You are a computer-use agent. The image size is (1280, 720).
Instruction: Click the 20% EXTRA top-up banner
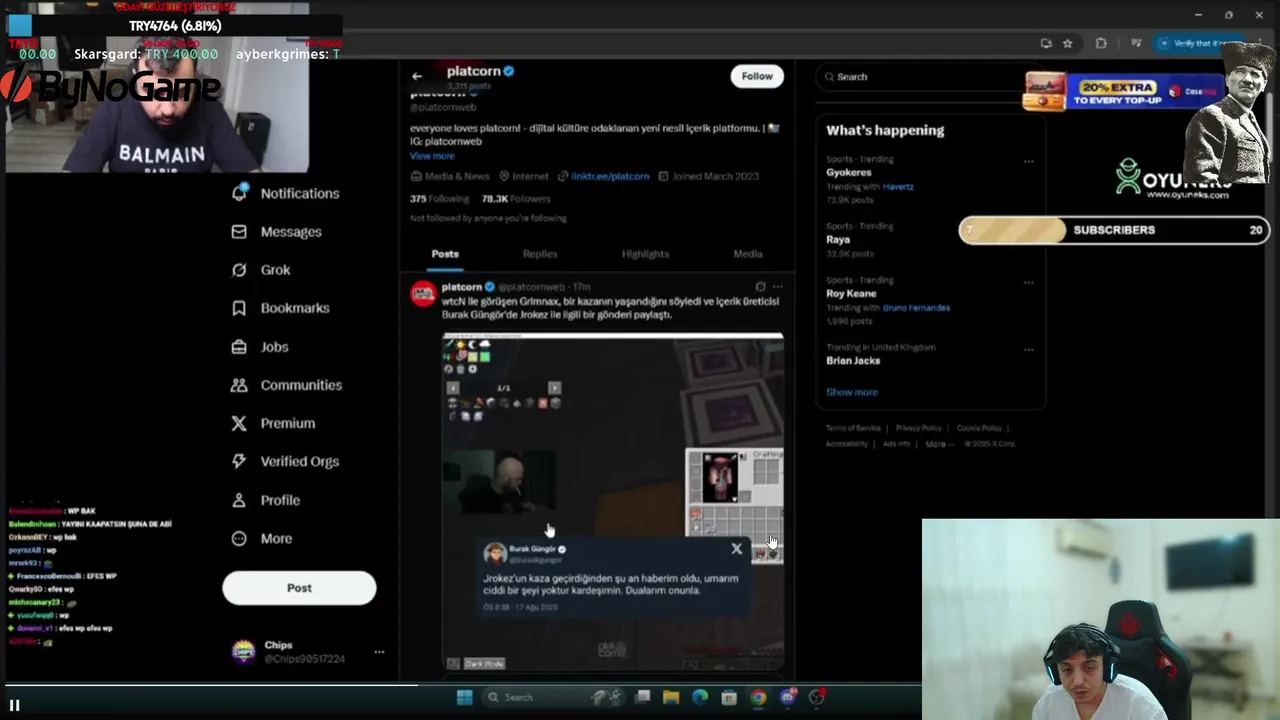point(1125,91)
